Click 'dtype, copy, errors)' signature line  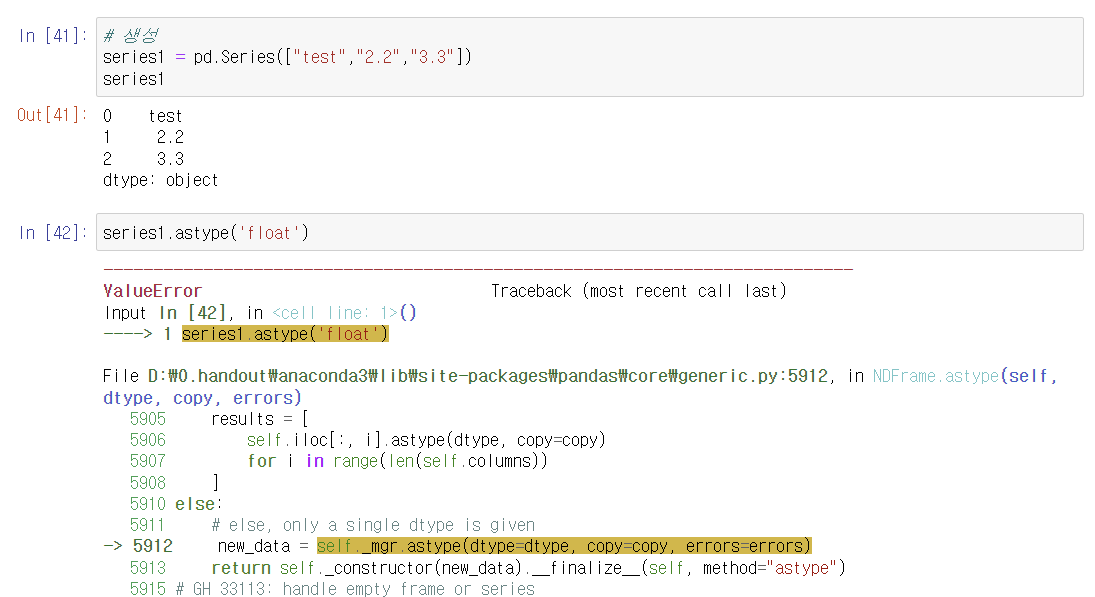pos(203,398)
